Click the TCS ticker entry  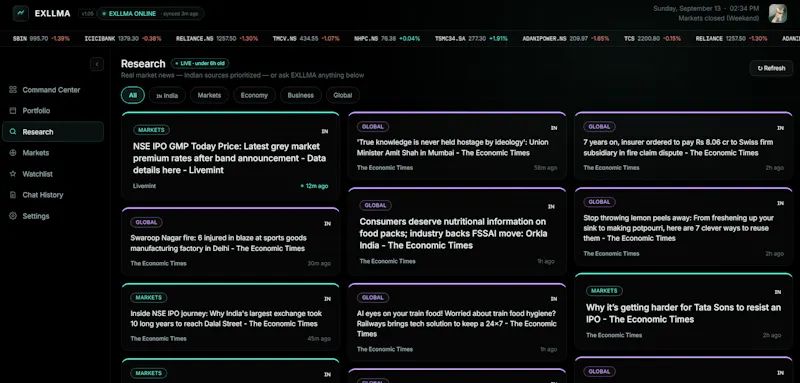pyautogui.click(x=652, y=39)
